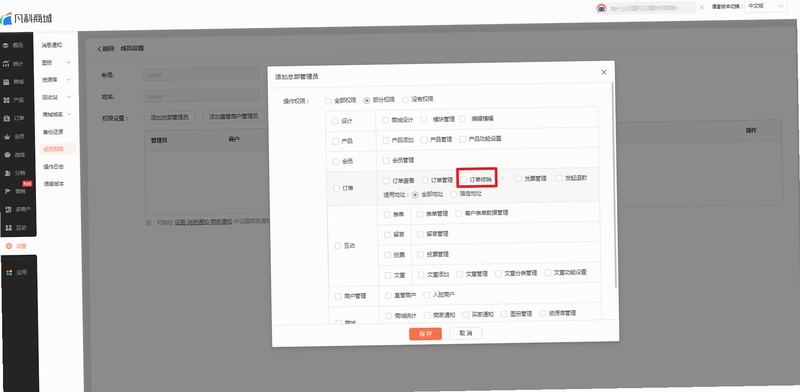Screen dimensions: 800x392
Task: Check the 投票管理 checkbox
Action: (421, 254)
